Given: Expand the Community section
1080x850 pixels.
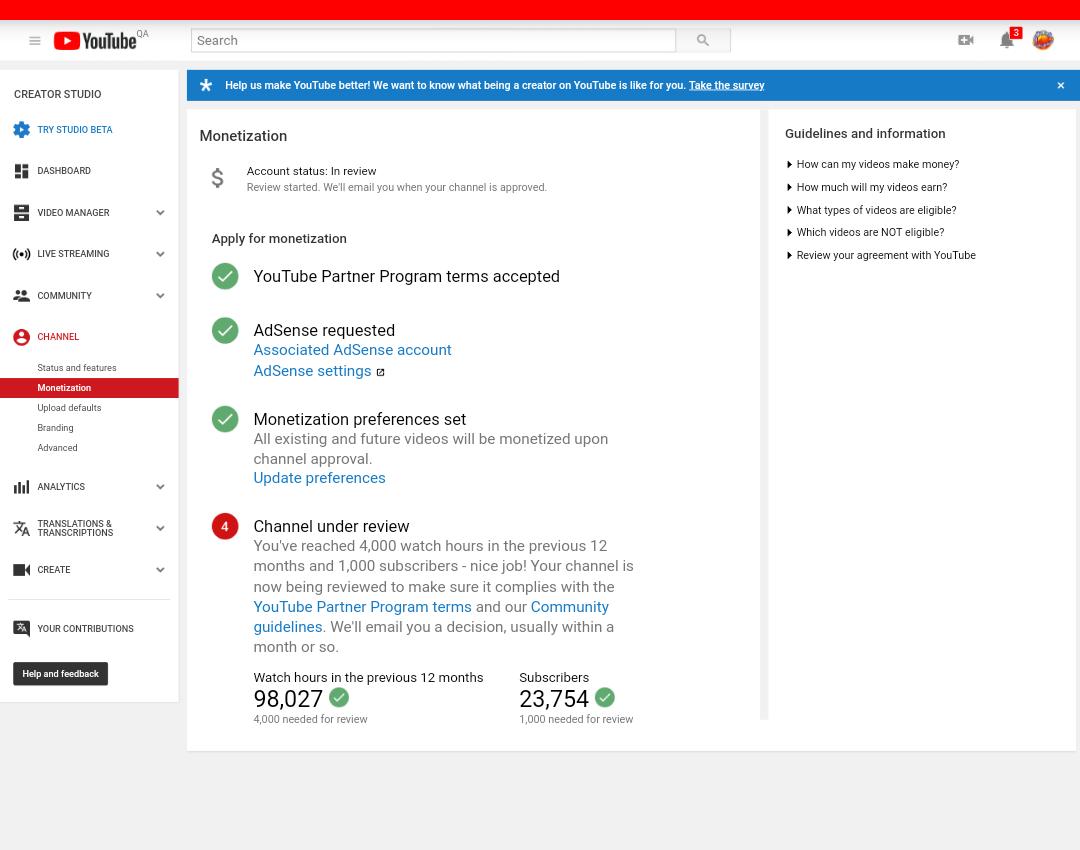Looking at the screenshot, I should [160, 296].
